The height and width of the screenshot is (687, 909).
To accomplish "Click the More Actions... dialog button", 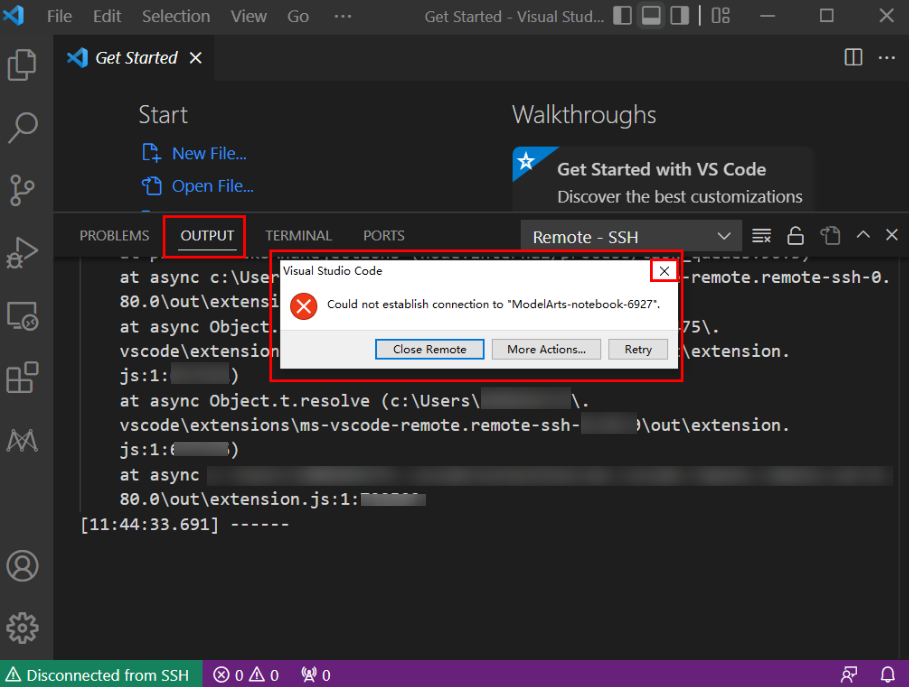I will [x=546, y=350].
